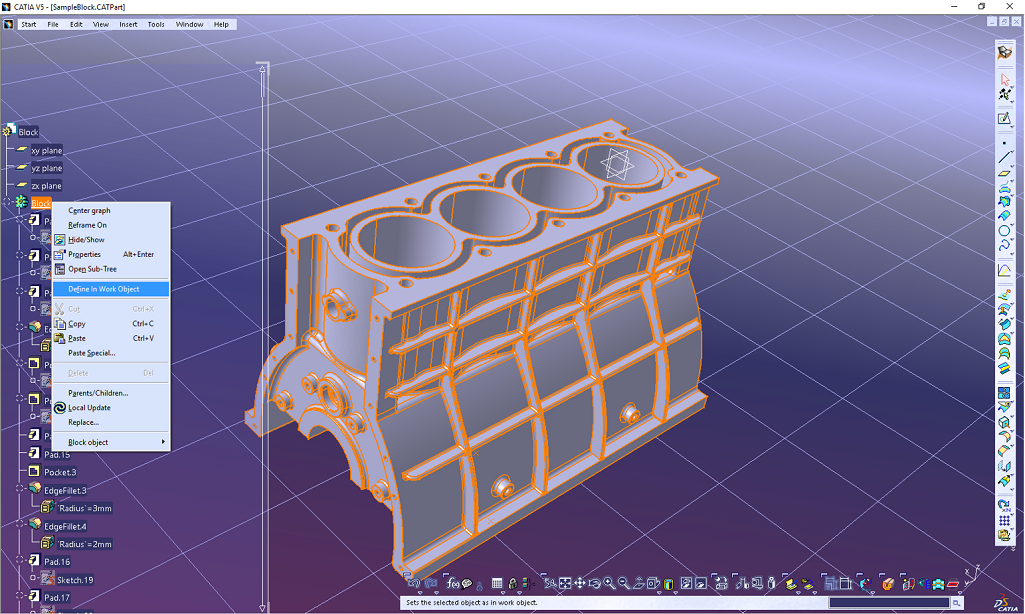Click the Fit All In icon
The image size is (1025, 614).
pos(565,583)
